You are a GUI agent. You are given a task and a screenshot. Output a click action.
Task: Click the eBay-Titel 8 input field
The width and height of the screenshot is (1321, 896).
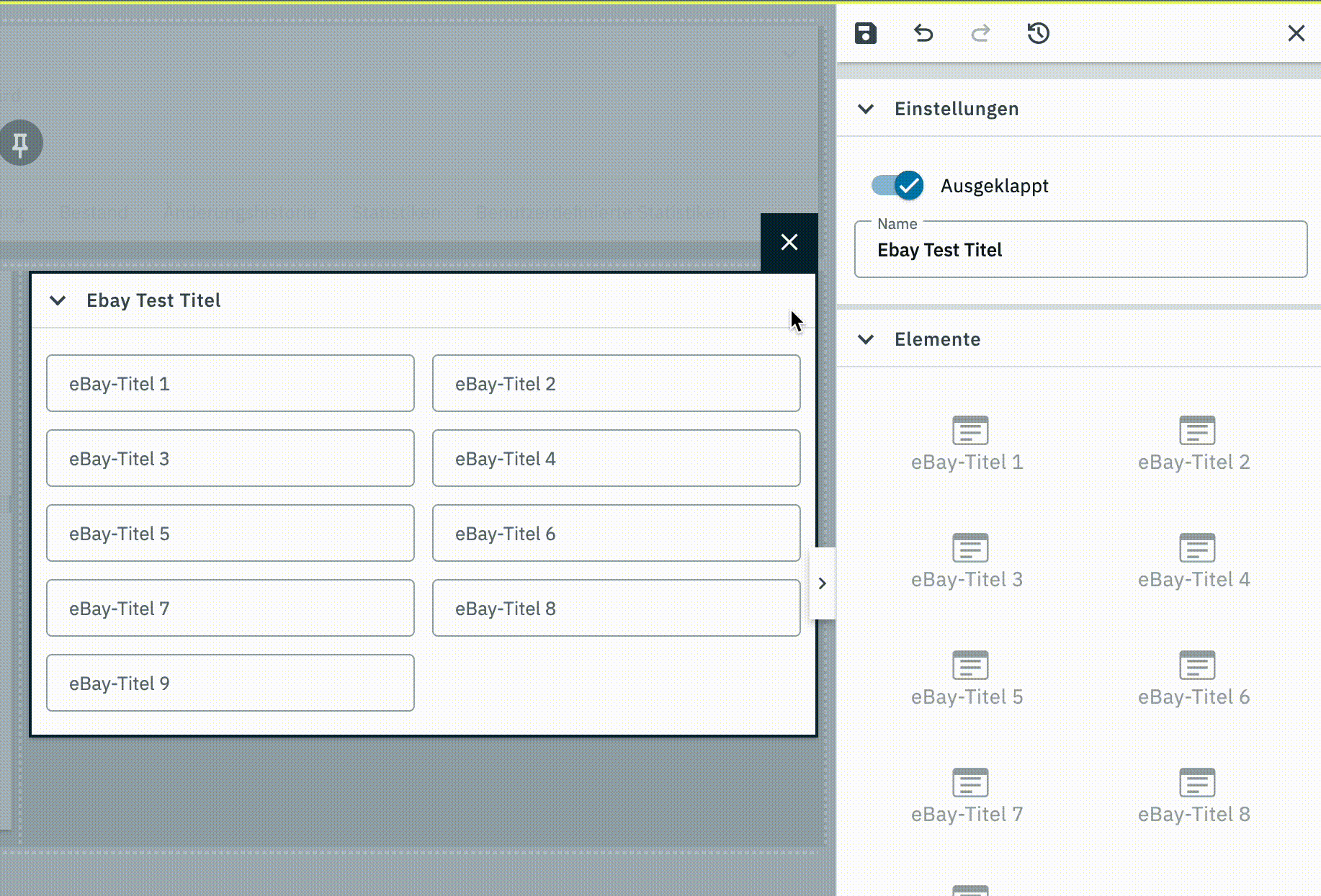[616, 608]
